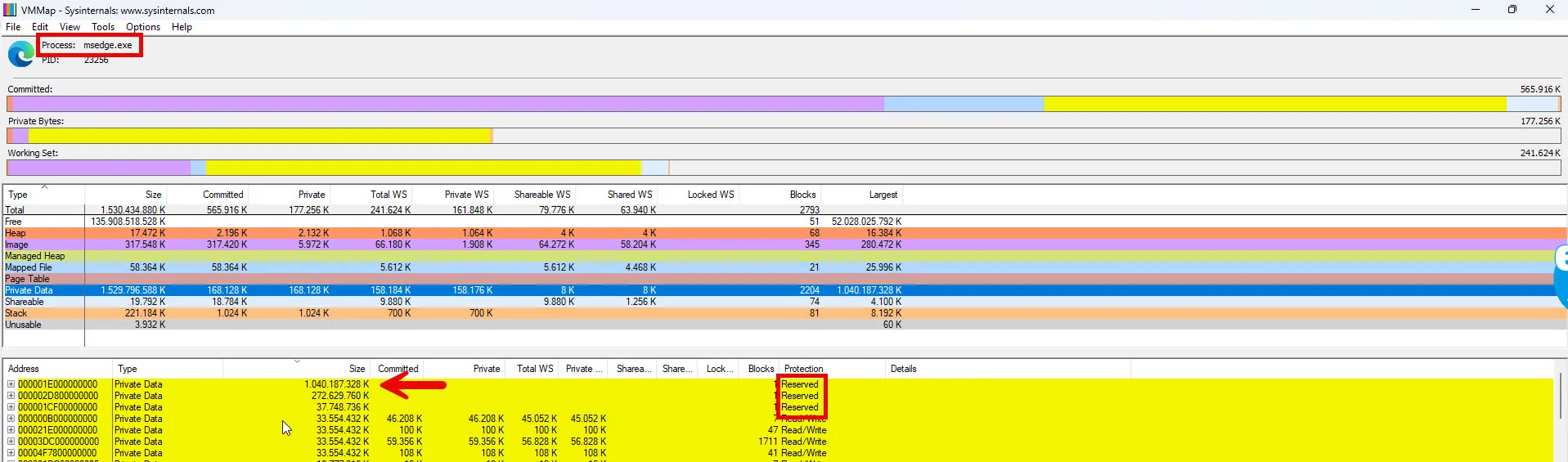Click the Microsoft Edge process icon
The width and height of the screenshot is (1568, 462).
tap(21, 54)
